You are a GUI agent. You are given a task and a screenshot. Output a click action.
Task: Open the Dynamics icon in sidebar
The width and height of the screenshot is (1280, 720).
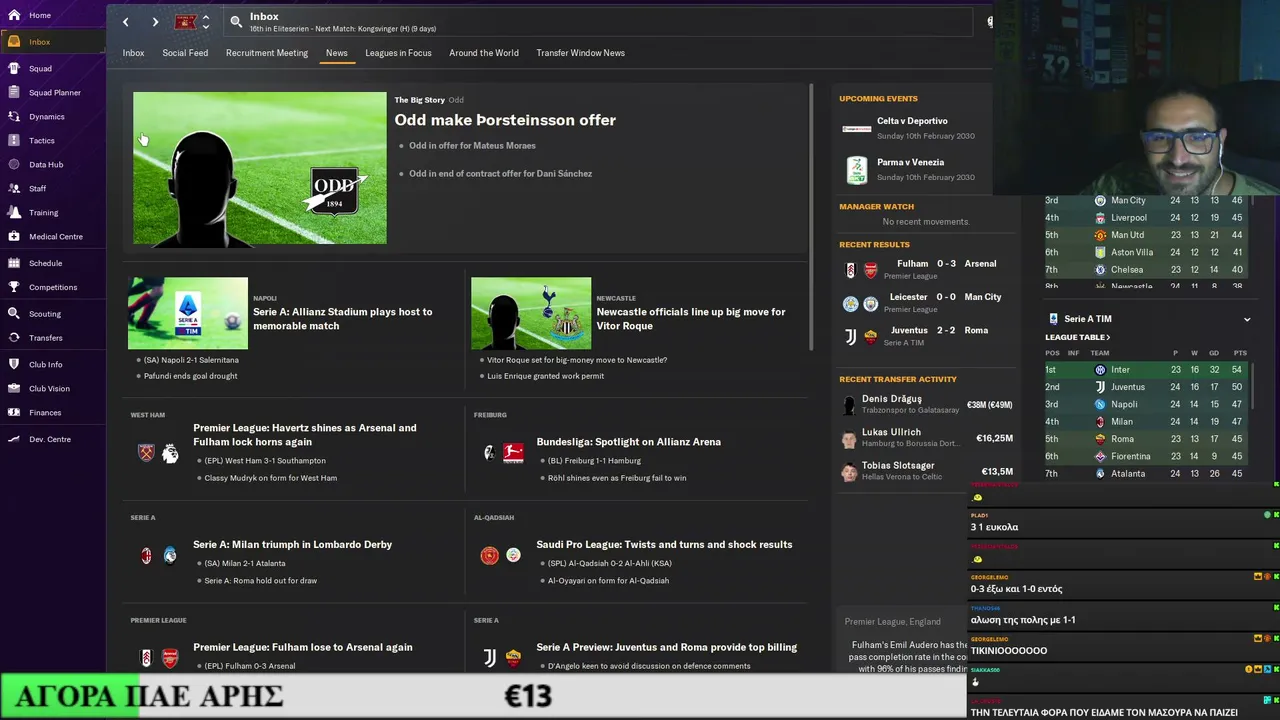point(14,116)
